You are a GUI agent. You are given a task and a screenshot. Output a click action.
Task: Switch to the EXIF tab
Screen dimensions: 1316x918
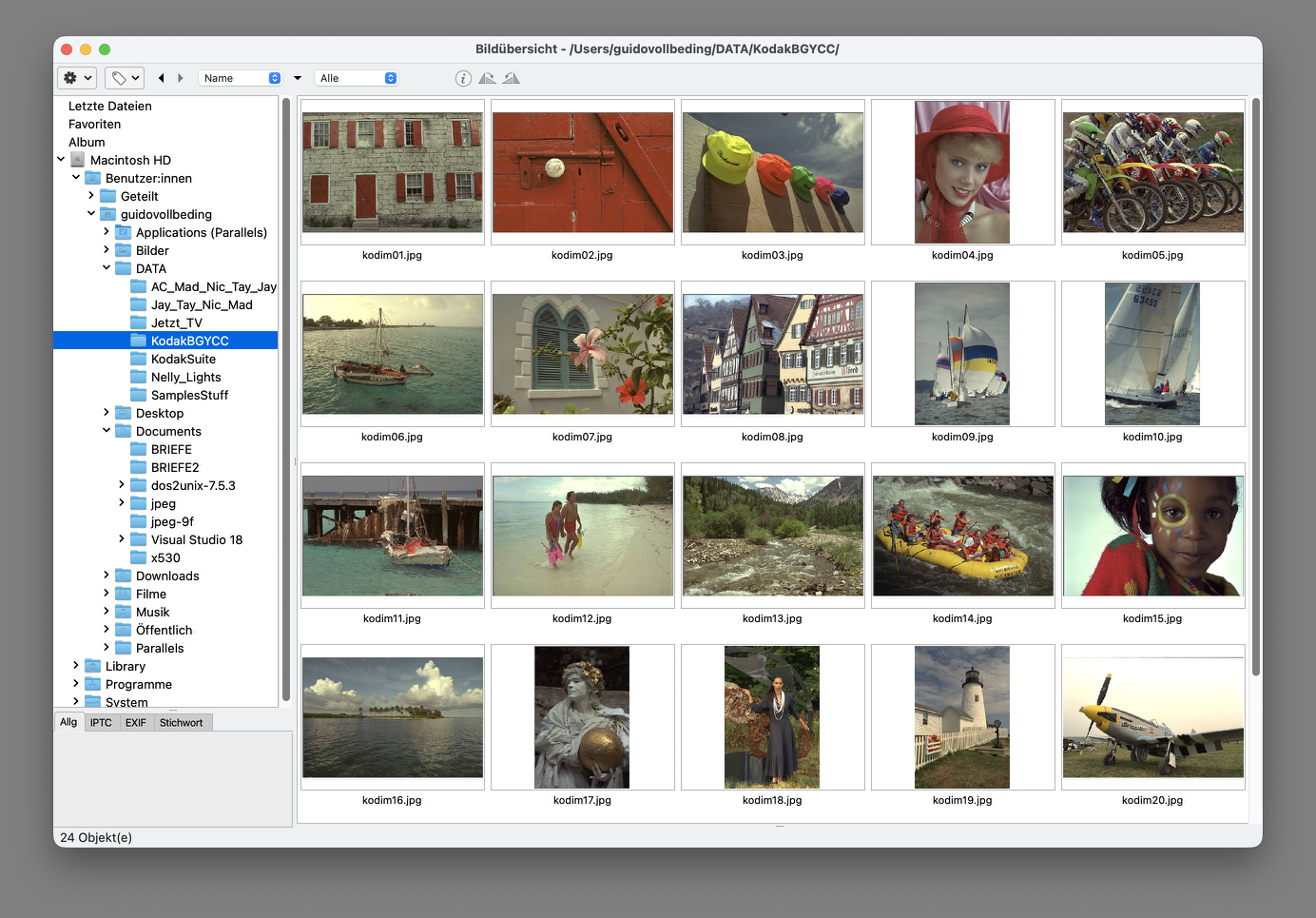point(136,723)
